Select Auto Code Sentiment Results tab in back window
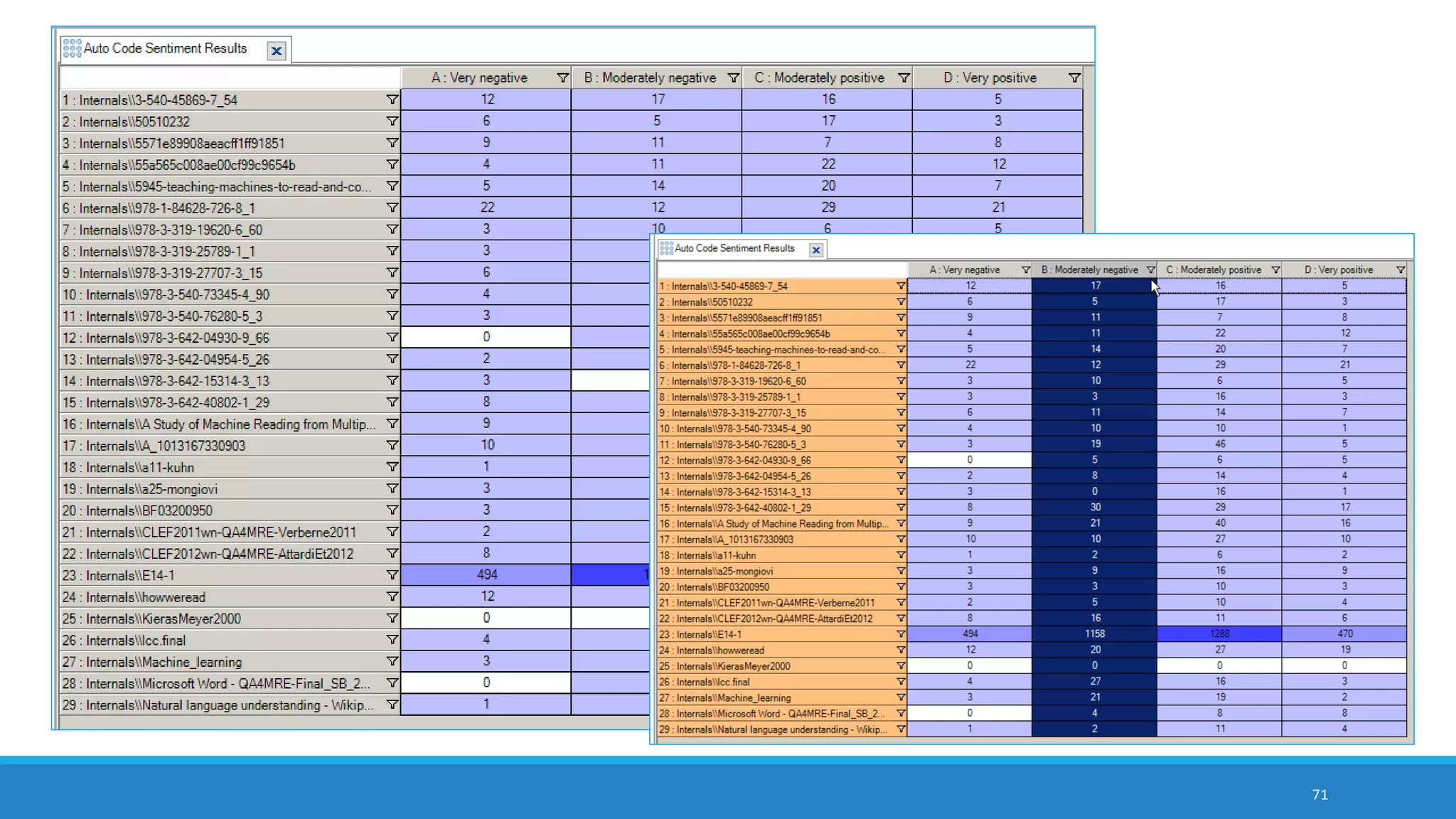This screenshot has width=1456, height=819. point(165,48)
